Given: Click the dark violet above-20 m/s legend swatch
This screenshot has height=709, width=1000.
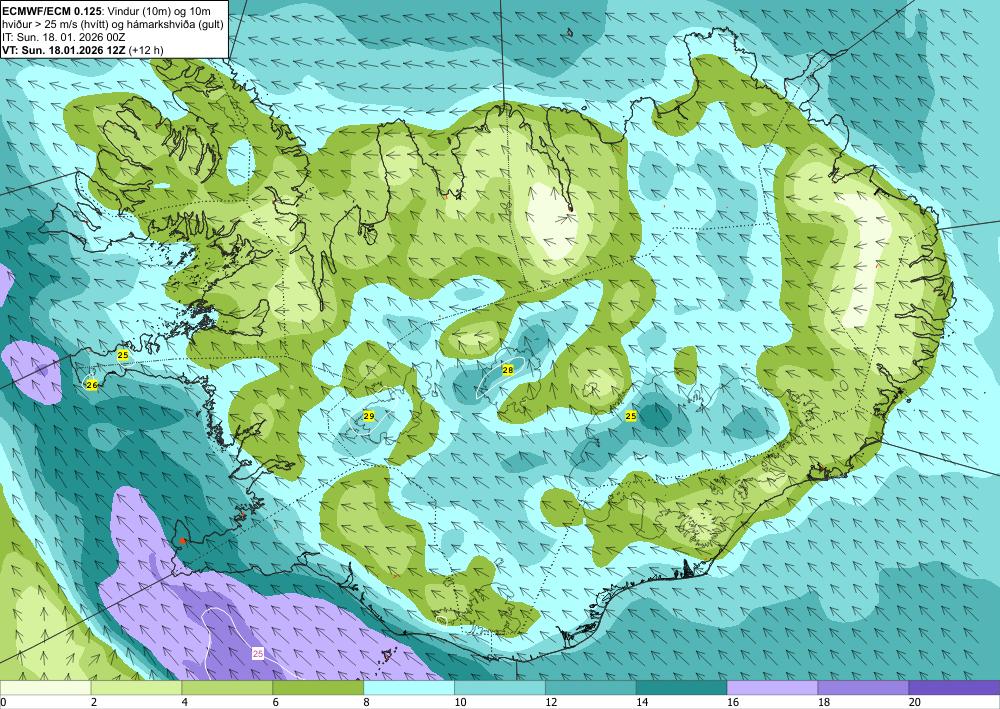Looking at the screenshot, I should pyautogui.click(x=954, y=688).
